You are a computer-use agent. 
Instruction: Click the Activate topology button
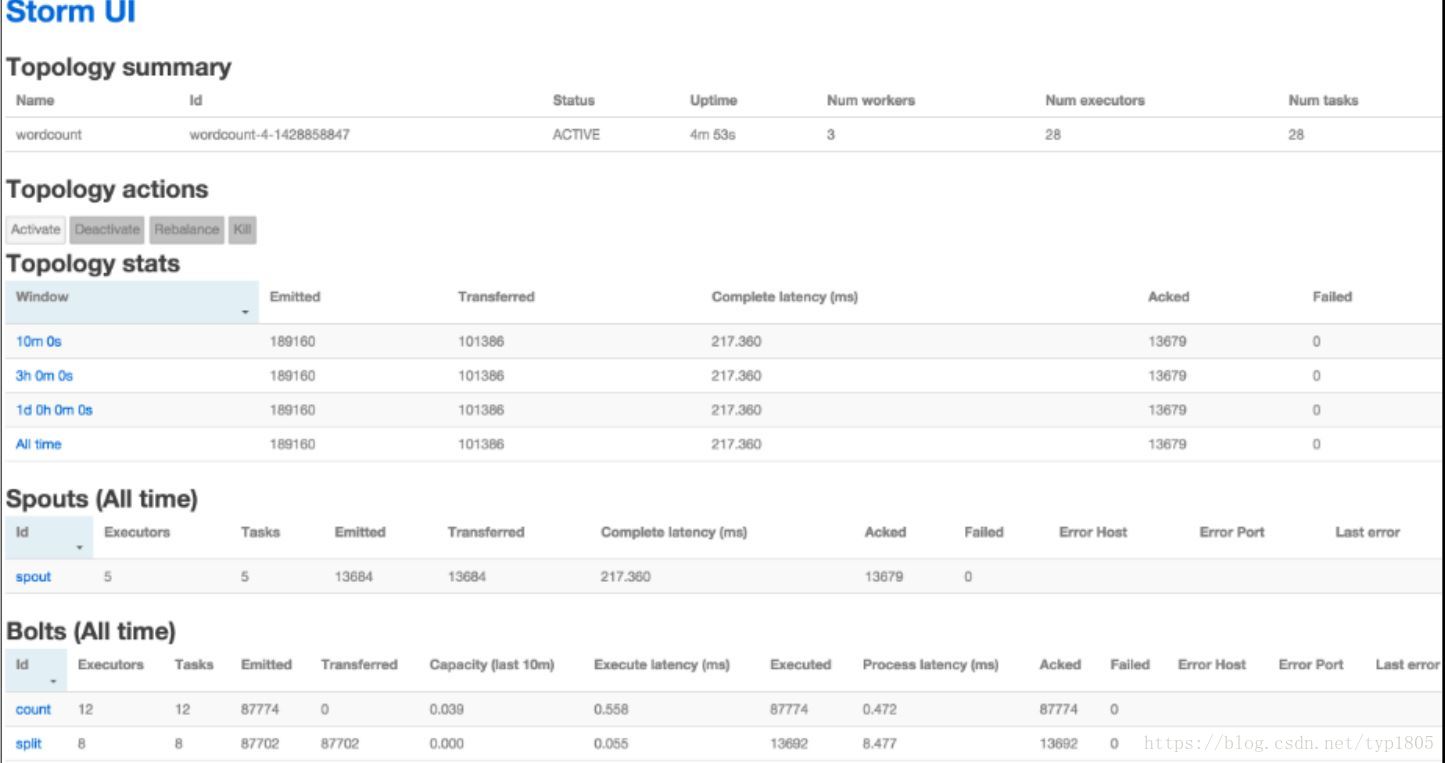pos(36,230)
